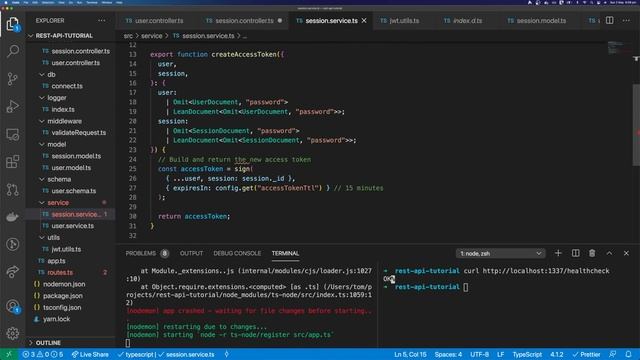Open the Source Control view
The image size is (640, 360).
point(13,79)
